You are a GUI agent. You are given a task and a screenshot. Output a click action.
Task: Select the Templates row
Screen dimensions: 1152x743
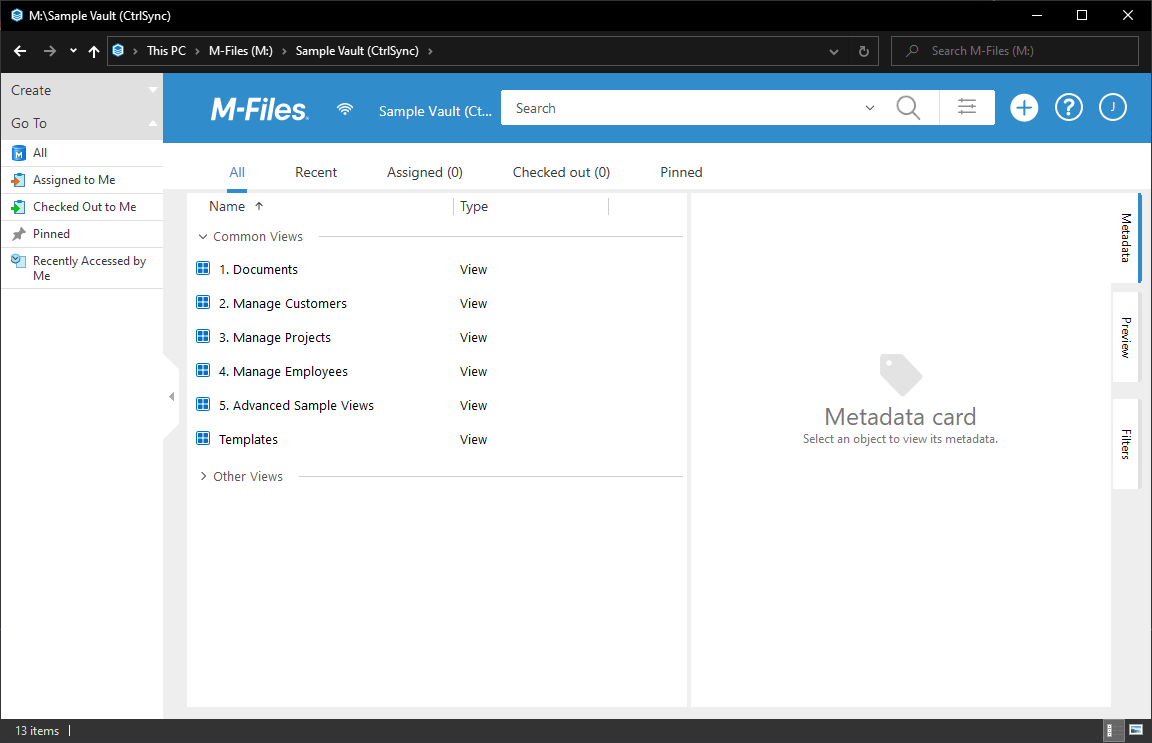coord(436,439)
